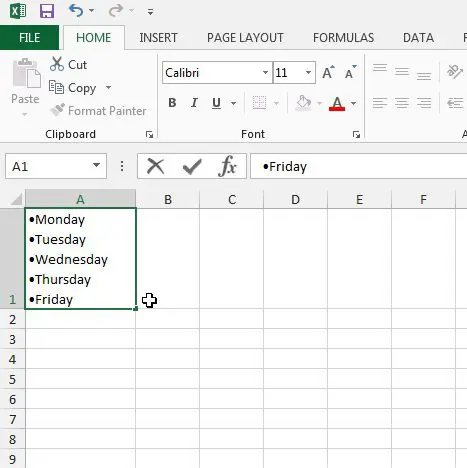Click the Excel application icon
This screenshot has height=468, width=467.
click(x=18, y=11)
